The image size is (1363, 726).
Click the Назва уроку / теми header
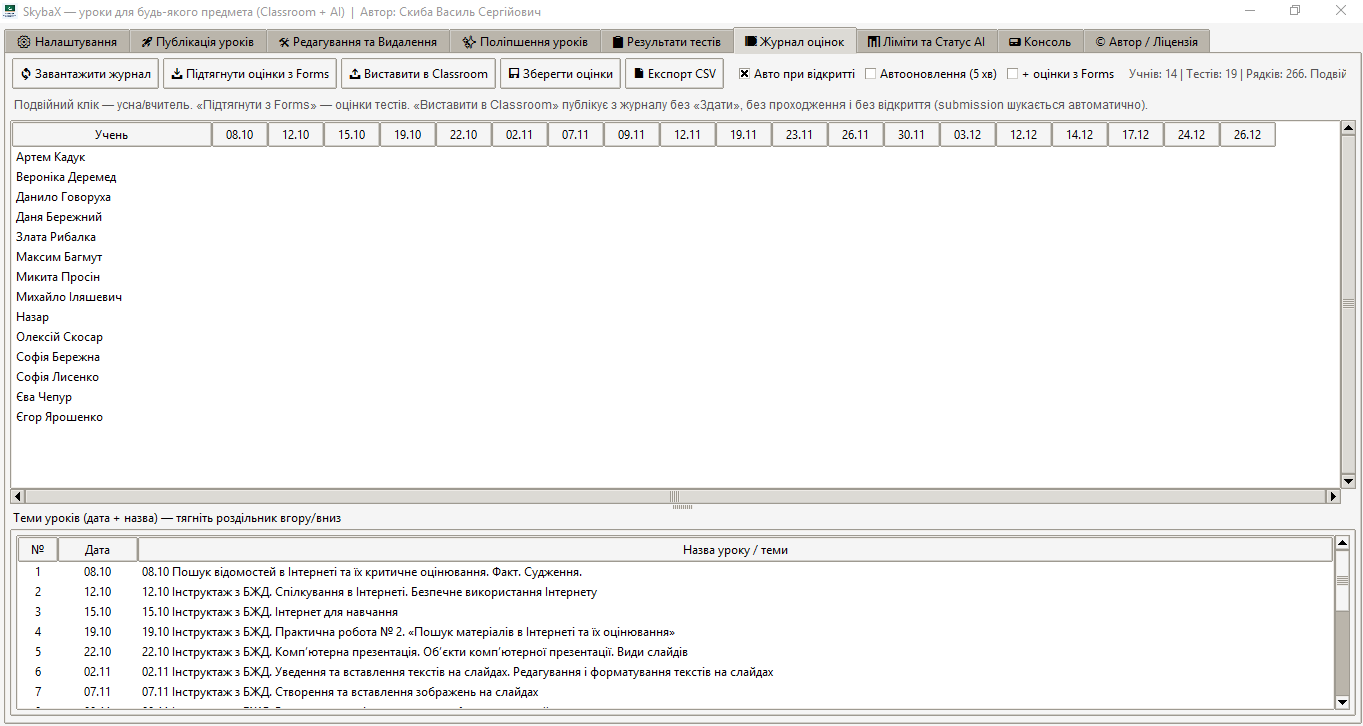[735, 550]
